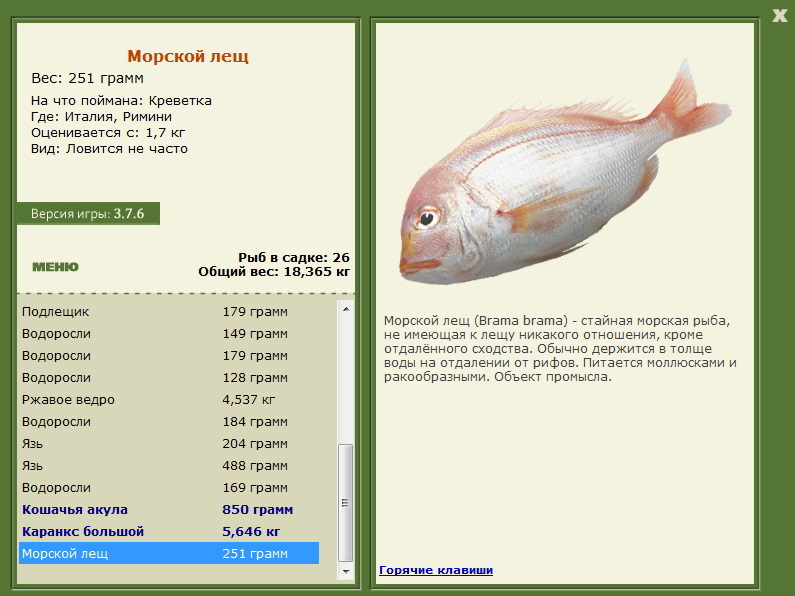Click the scroll down arrow of fish list

(x=346, y=571)
